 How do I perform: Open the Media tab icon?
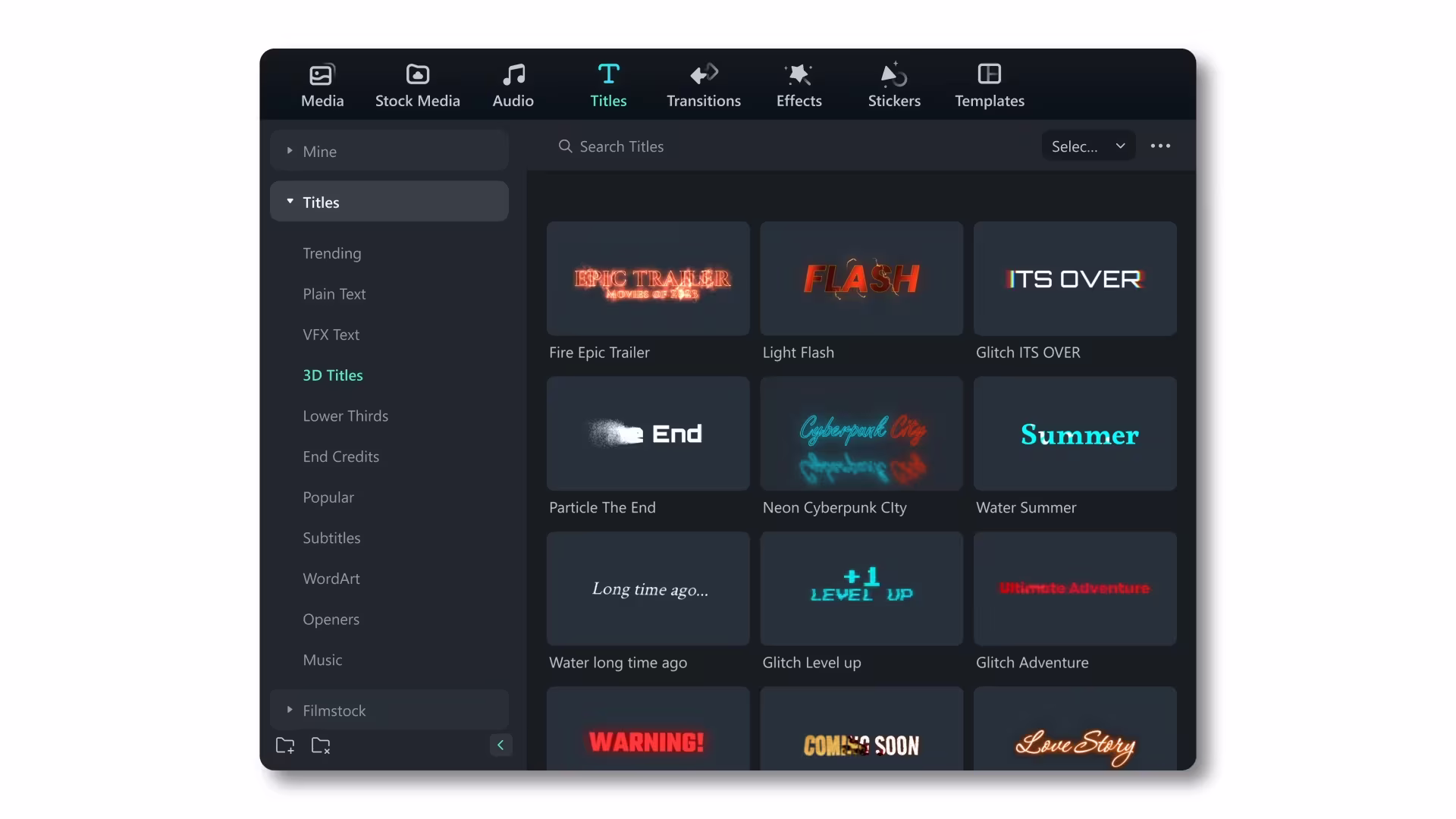tap(322, 74)
